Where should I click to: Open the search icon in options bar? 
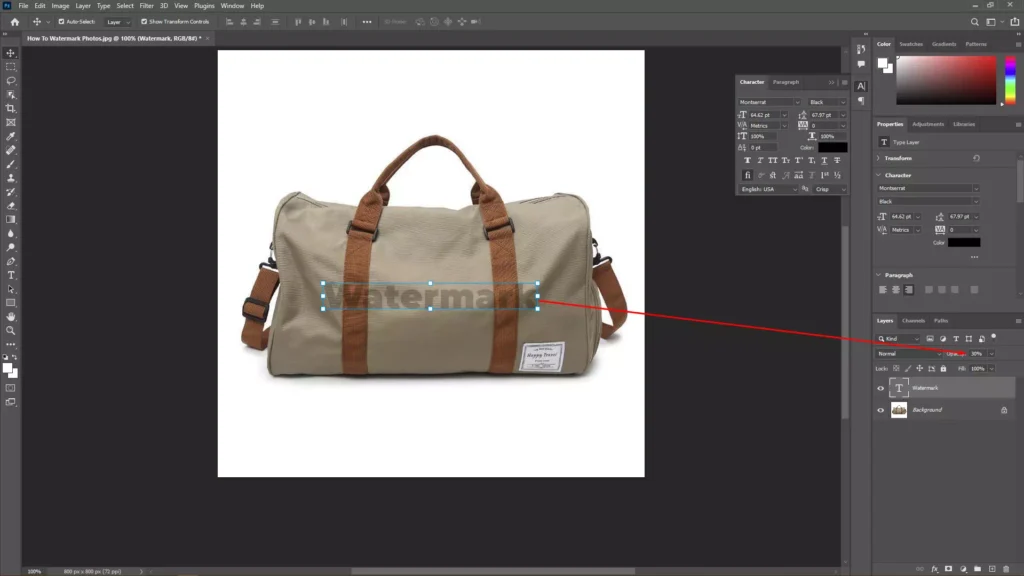974,22
